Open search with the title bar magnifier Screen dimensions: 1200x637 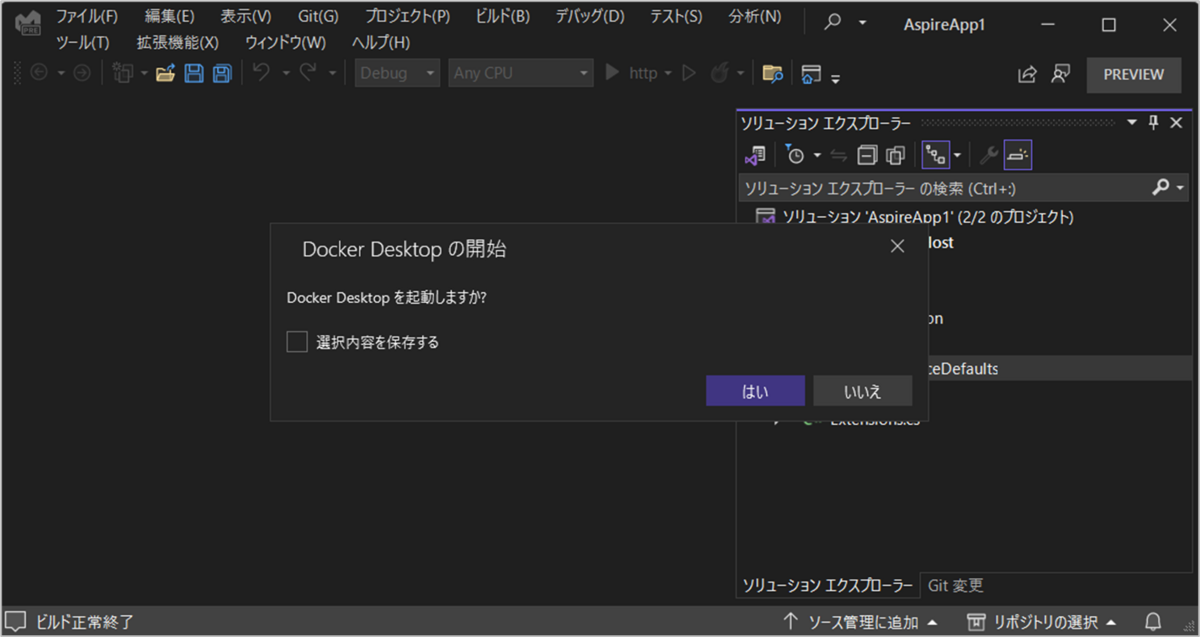click(x=833, y=23)
